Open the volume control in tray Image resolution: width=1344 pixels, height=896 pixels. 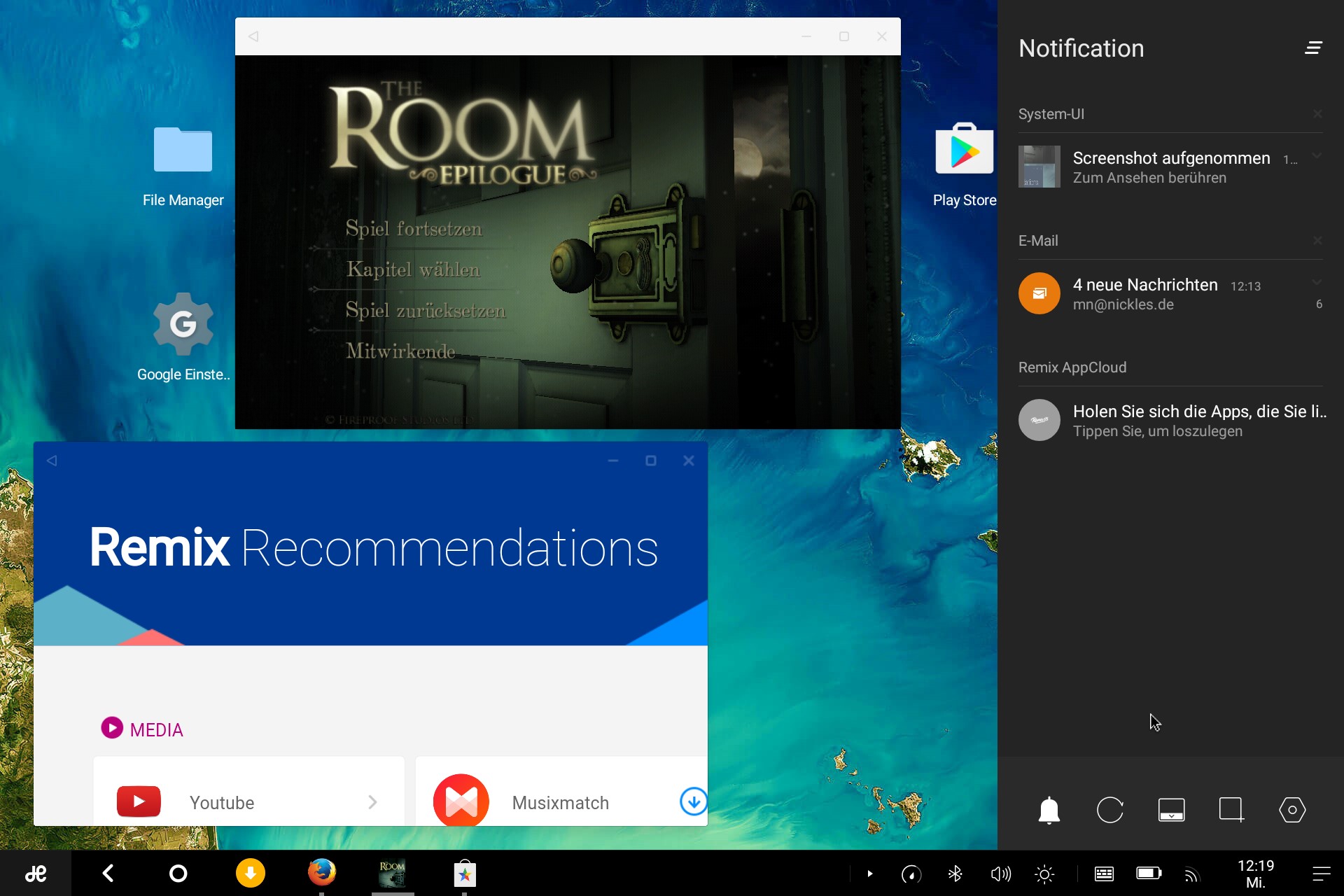point(1001,874)
